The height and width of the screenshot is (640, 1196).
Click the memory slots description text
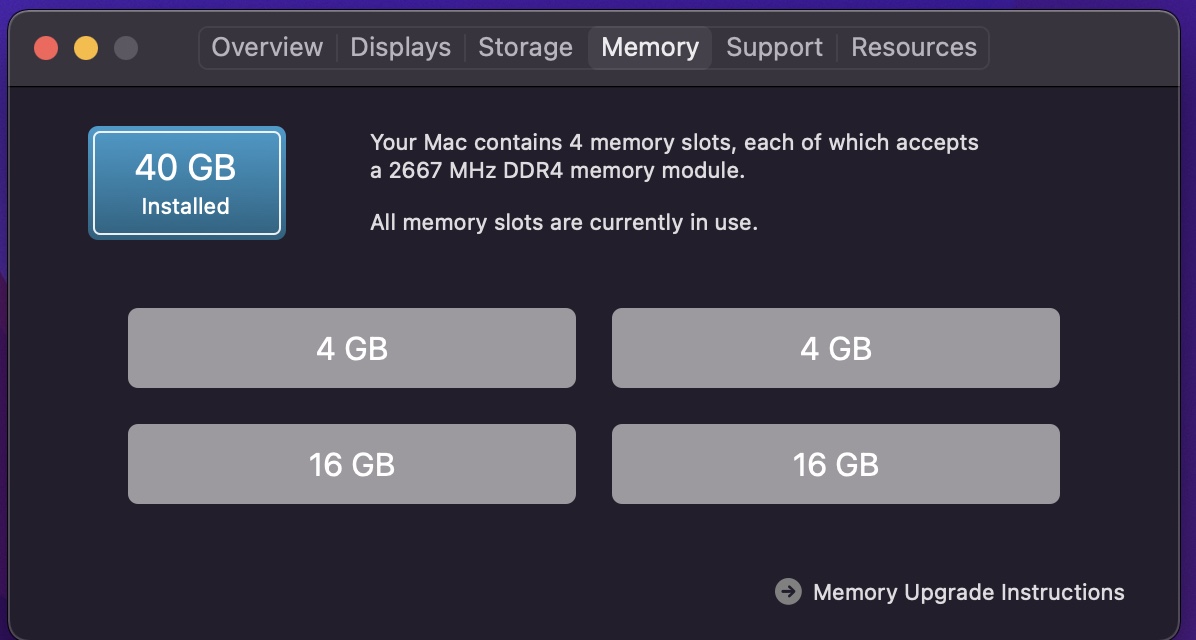click(x=674, y=143)
